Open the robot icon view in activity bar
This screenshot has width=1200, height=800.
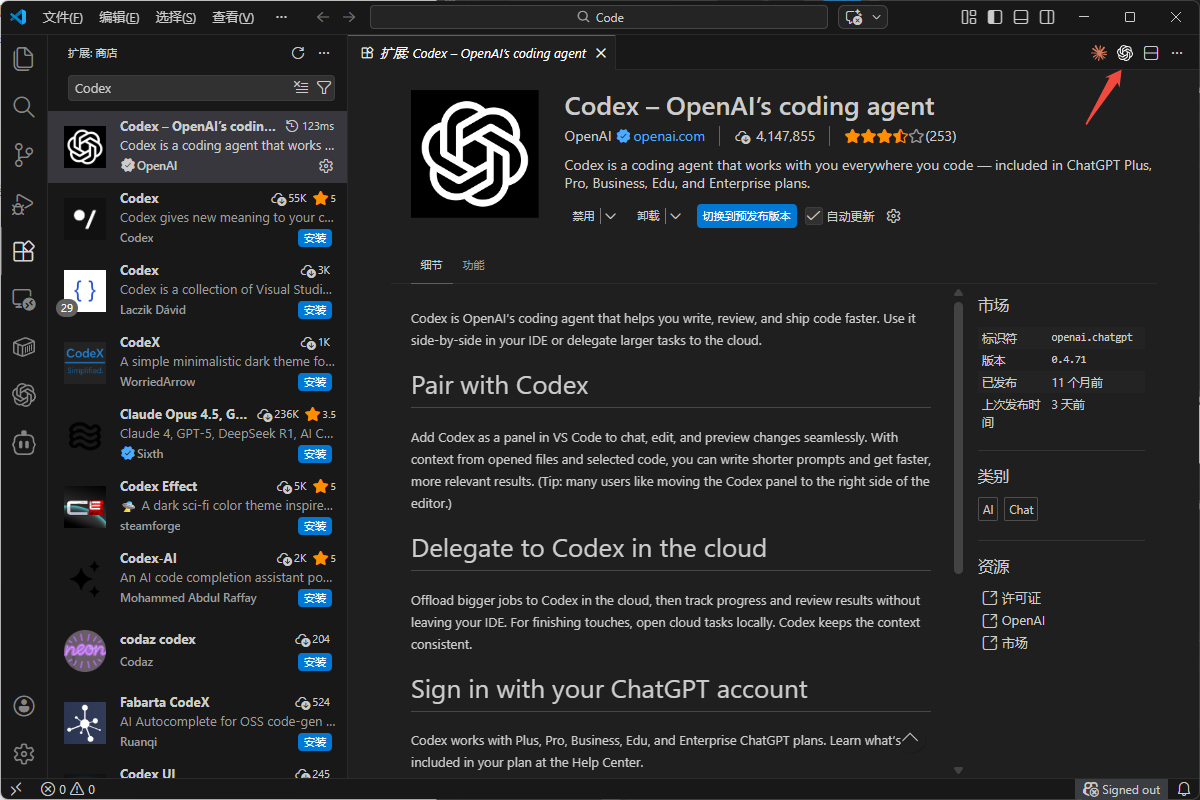pos(24,442)
